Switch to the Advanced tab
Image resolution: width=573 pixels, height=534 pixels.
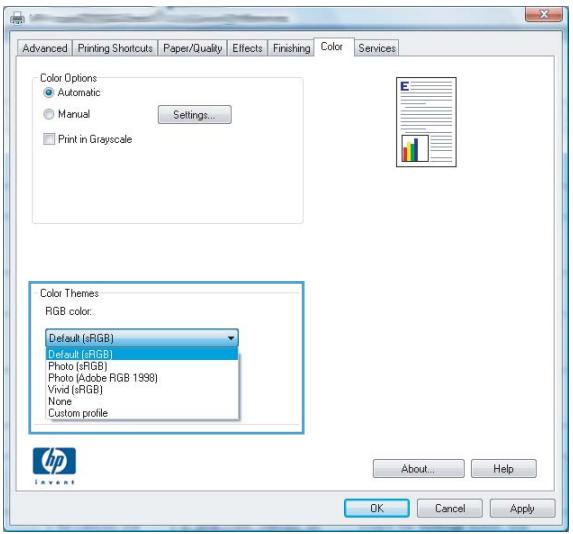45,48
